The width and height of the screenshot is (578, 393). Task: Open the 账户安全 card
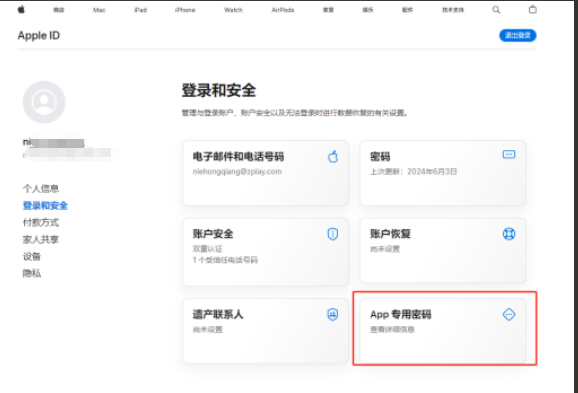coord(265,251)
